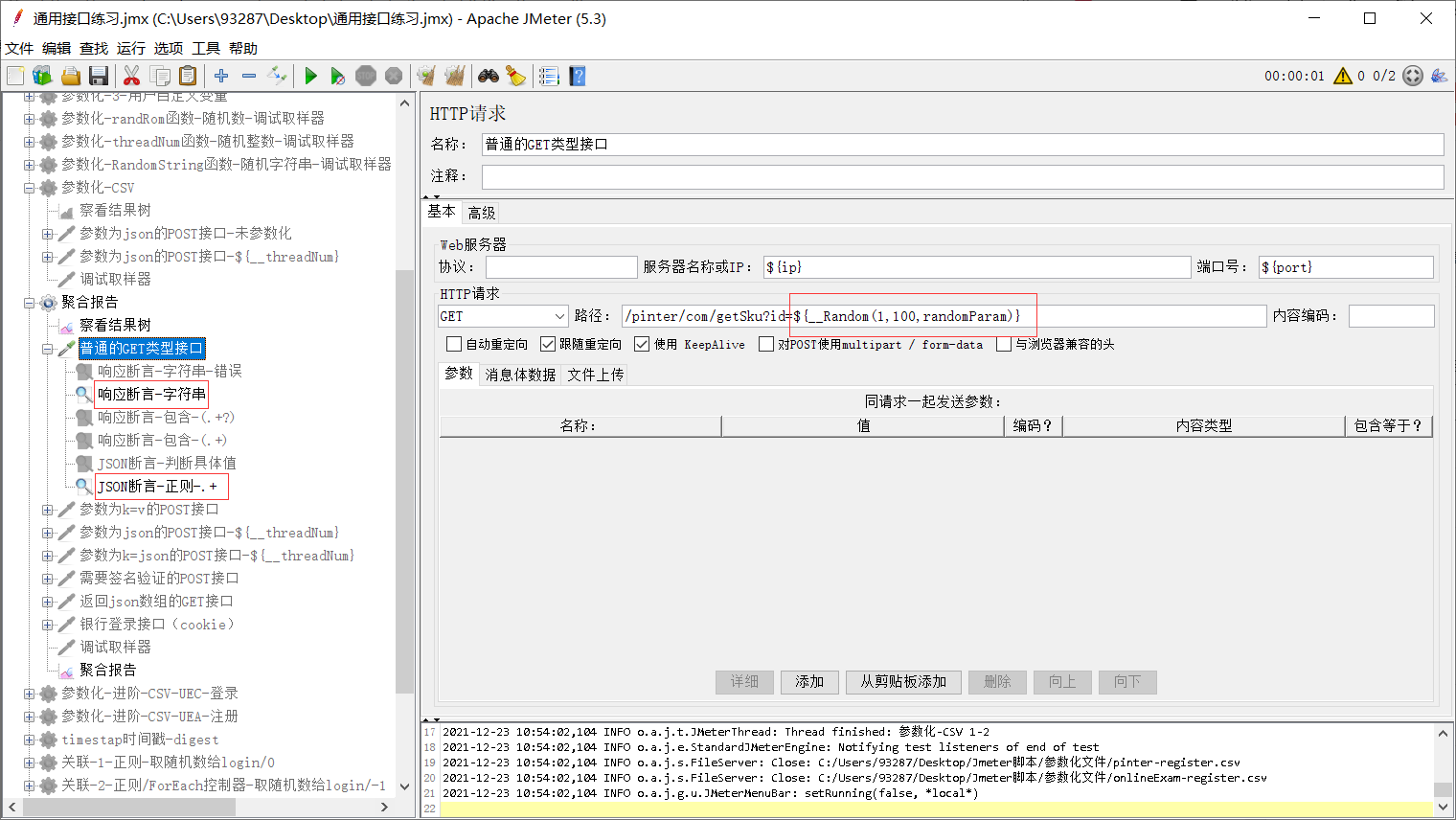1456x820 pixels.
Task: Expand the 参数化-进阶-CSV-UEC-登录 node
Action: point(29,694)
